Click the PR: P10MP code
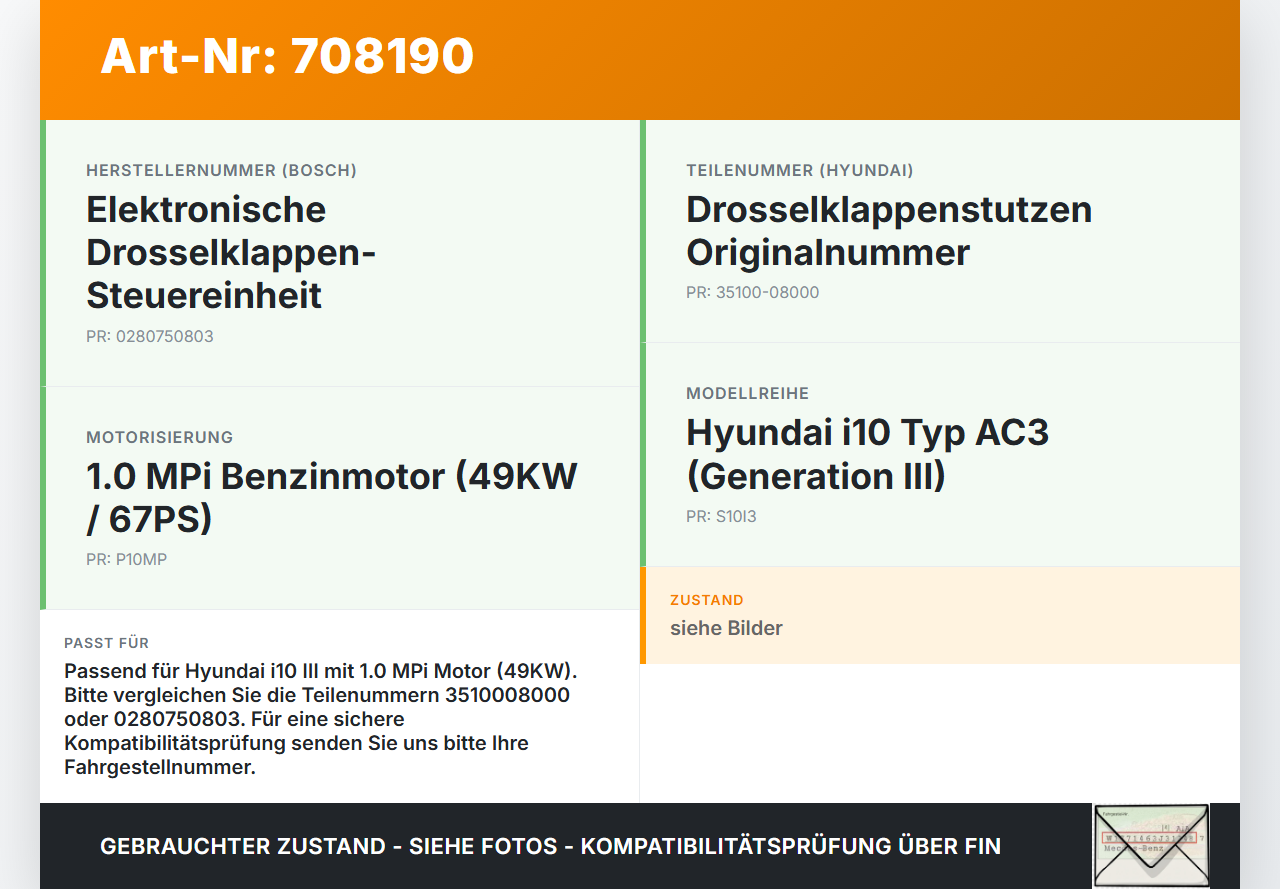The image size is (1280, 889). pyautogui.click(x=126, y=560)
